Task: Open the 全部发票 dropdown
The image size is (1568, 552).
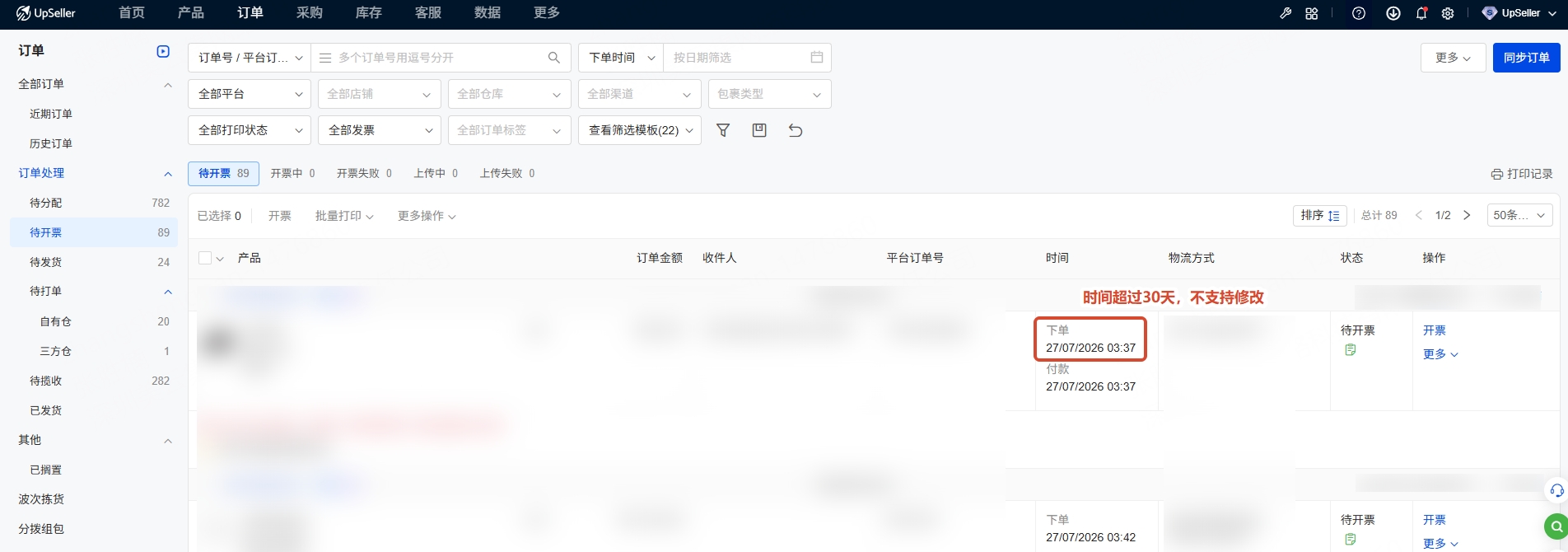Action: [x=380, y=130]
